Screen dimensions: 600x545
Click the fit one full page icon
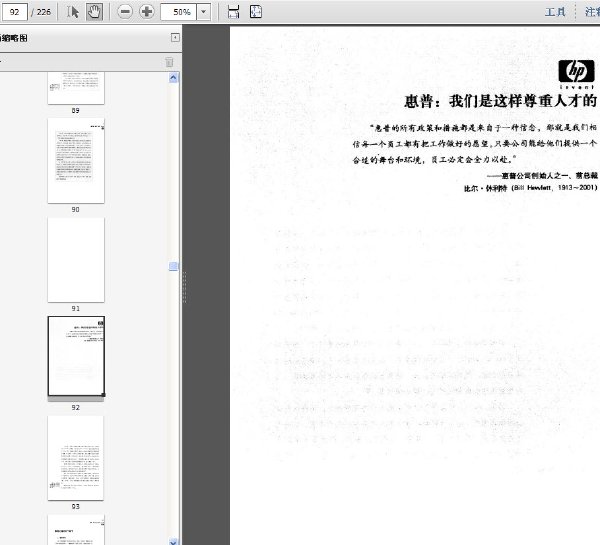(x=256, y=12)
